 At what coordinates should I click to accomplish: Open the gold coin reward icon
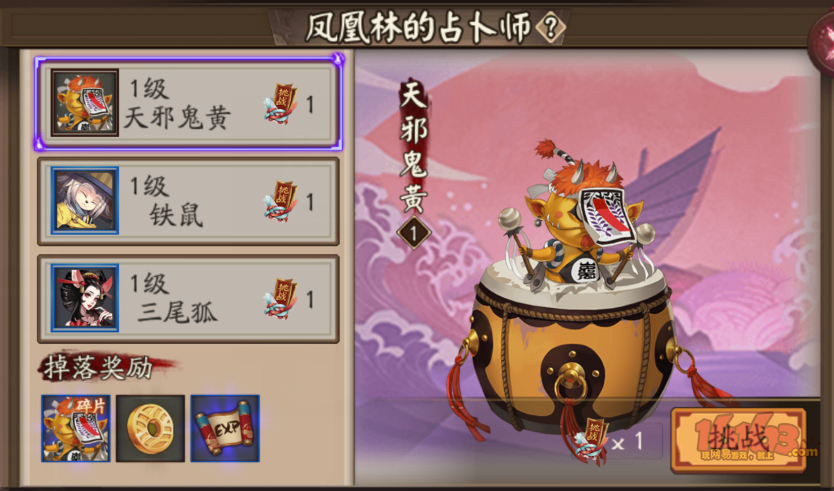point(151,428)
